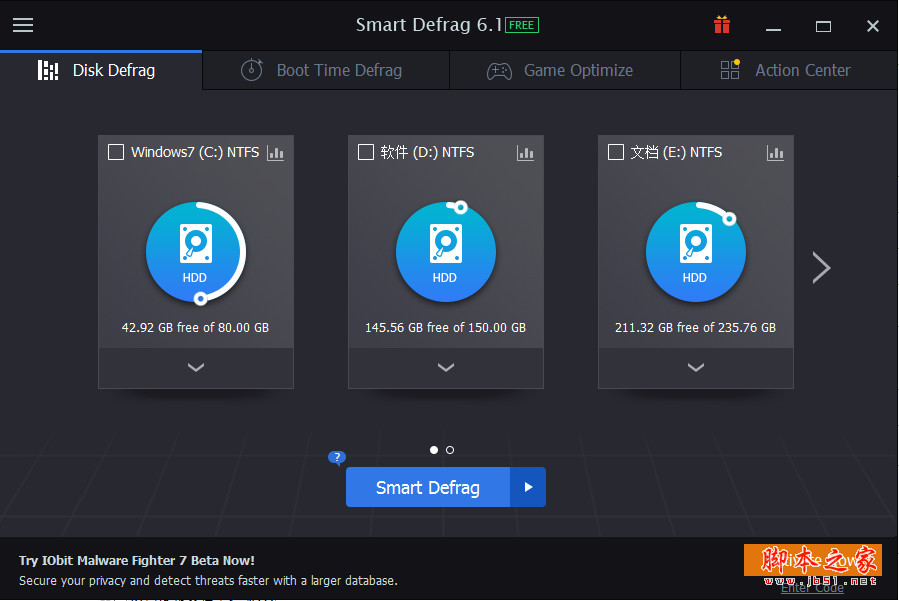Click the HDD icon of 软件 (D:)
This screenshot has height=601, width=899.
pyautogui.click(x=445, y=252)
